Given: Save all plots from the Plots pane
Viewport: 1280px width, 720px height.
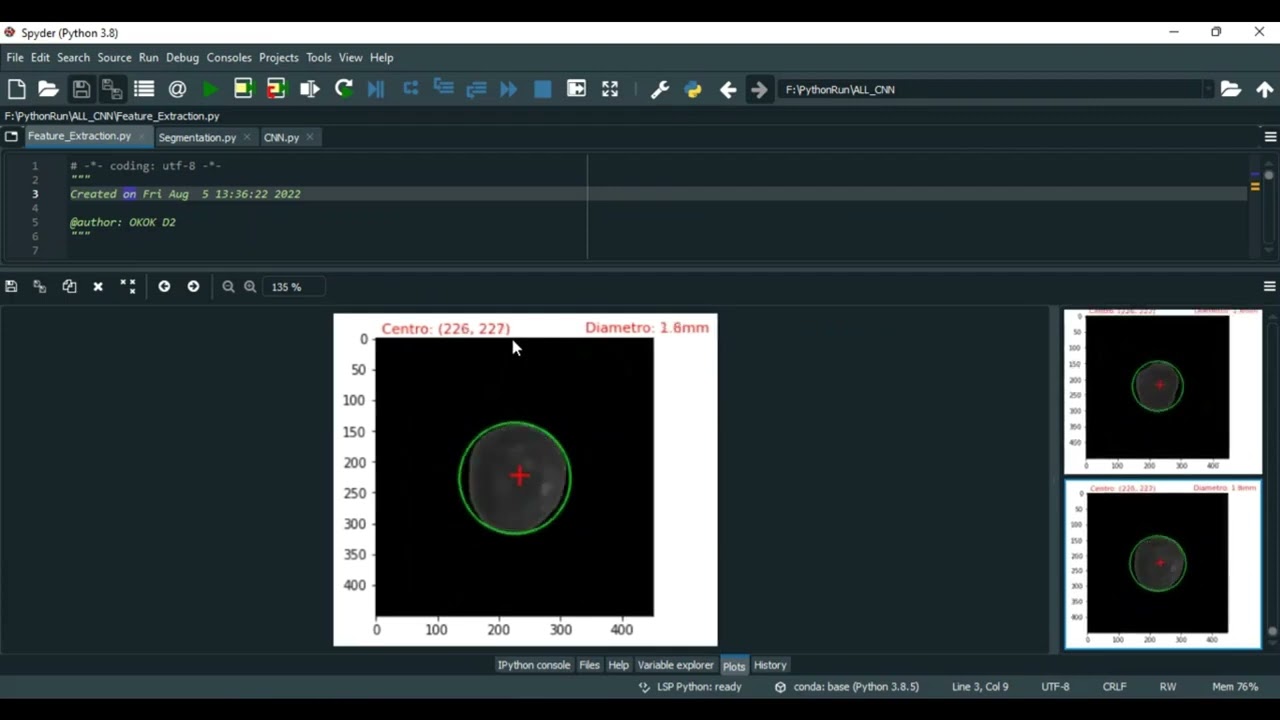Looking at the screenshot, I should click(39, 286).
